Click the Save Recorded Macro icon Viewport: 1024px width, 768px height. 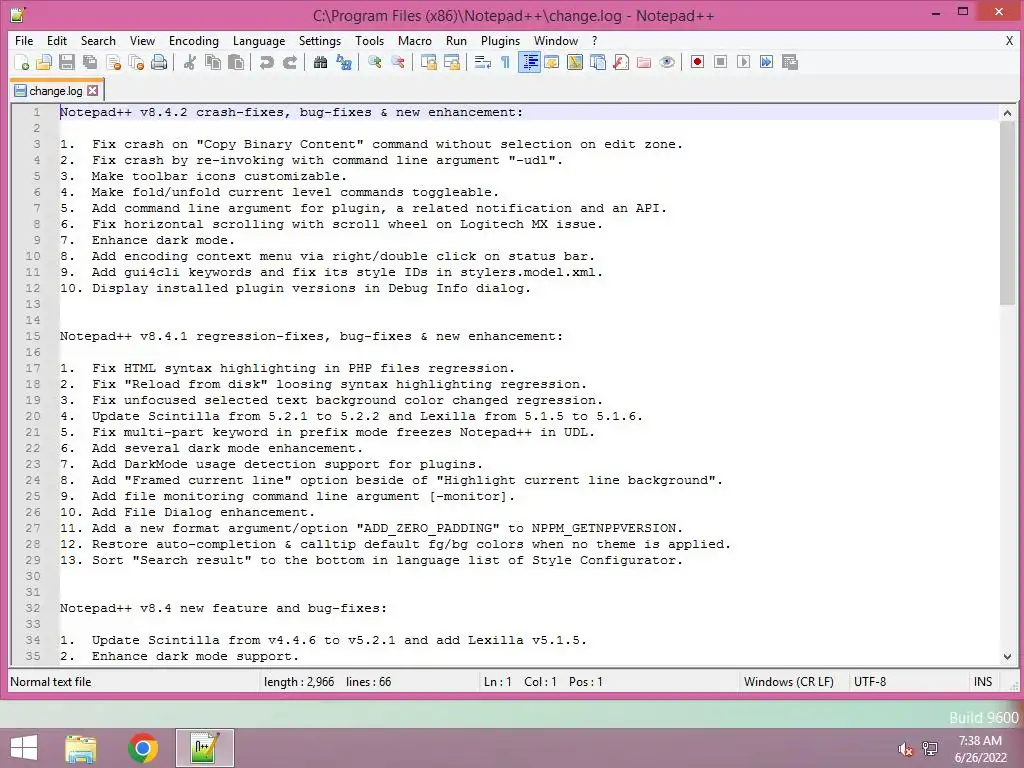(790, 63)
